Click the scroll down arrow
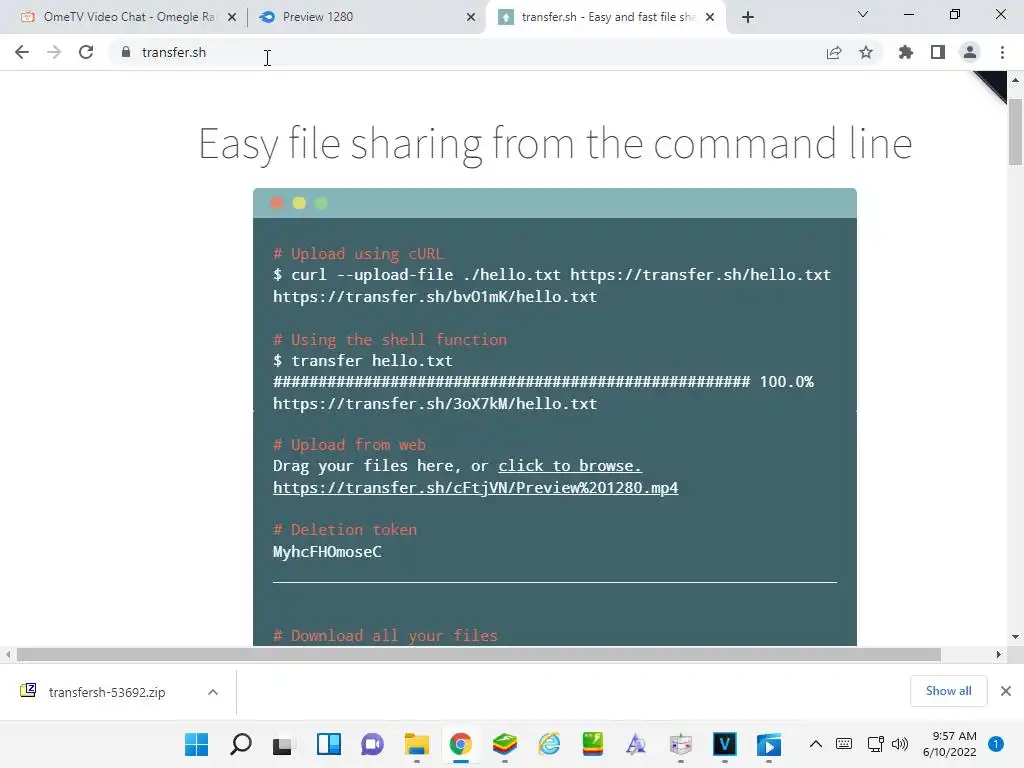The width and height of the screenshot is (1024, 768). coord(1015,637)
